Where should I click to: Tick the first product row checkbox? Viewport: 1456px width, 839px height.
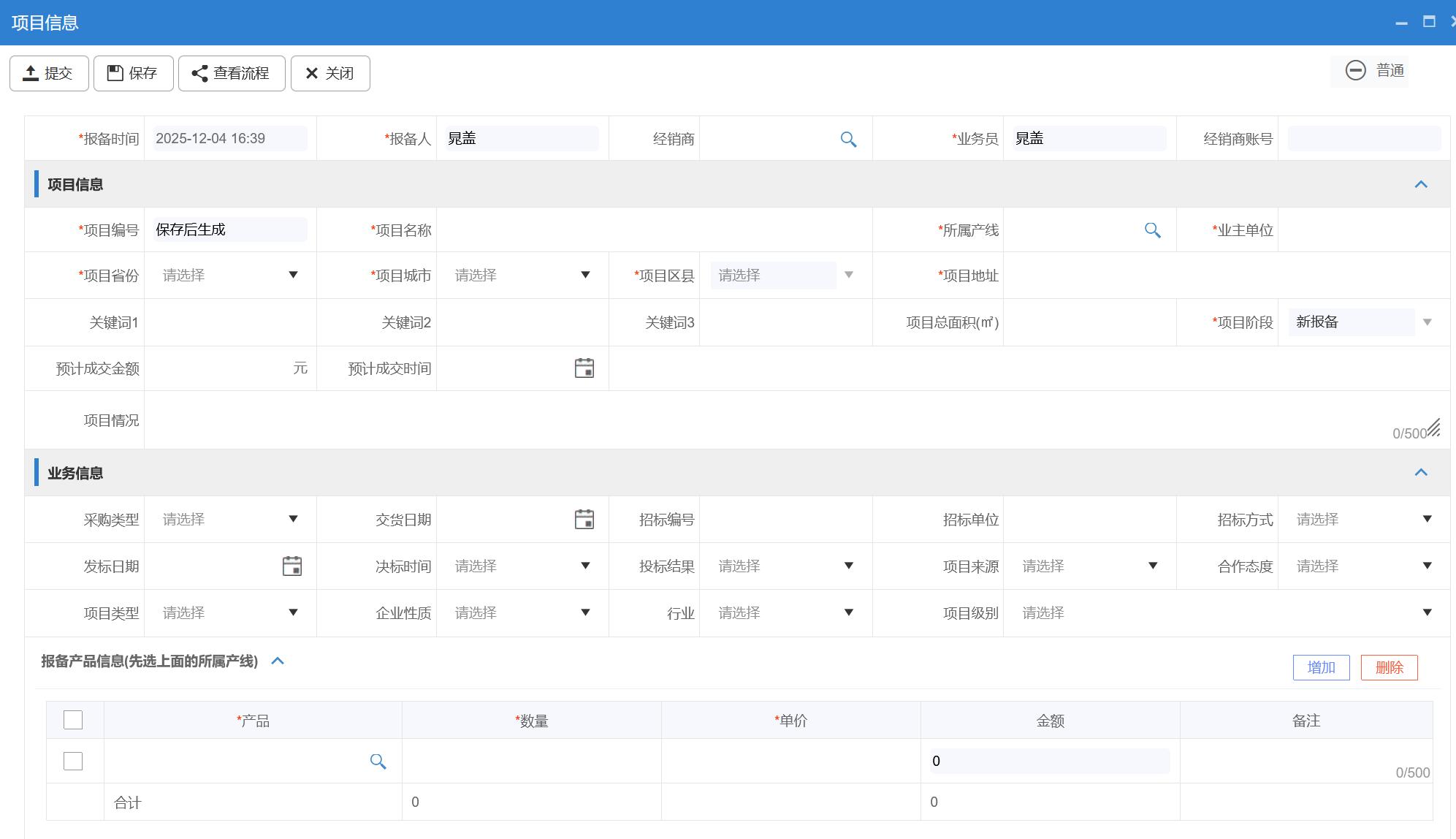pos(73,761)
